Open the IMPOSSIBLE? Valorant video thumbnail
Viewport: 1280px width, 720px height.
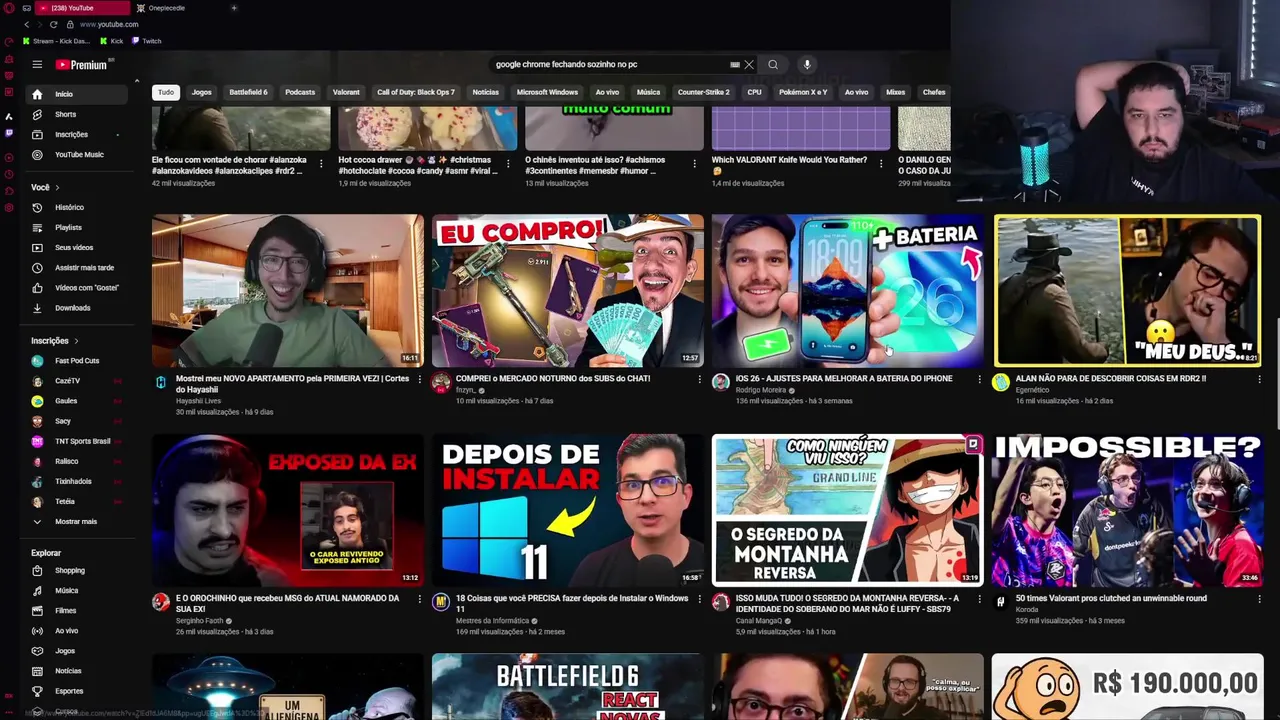(1127, 510)
